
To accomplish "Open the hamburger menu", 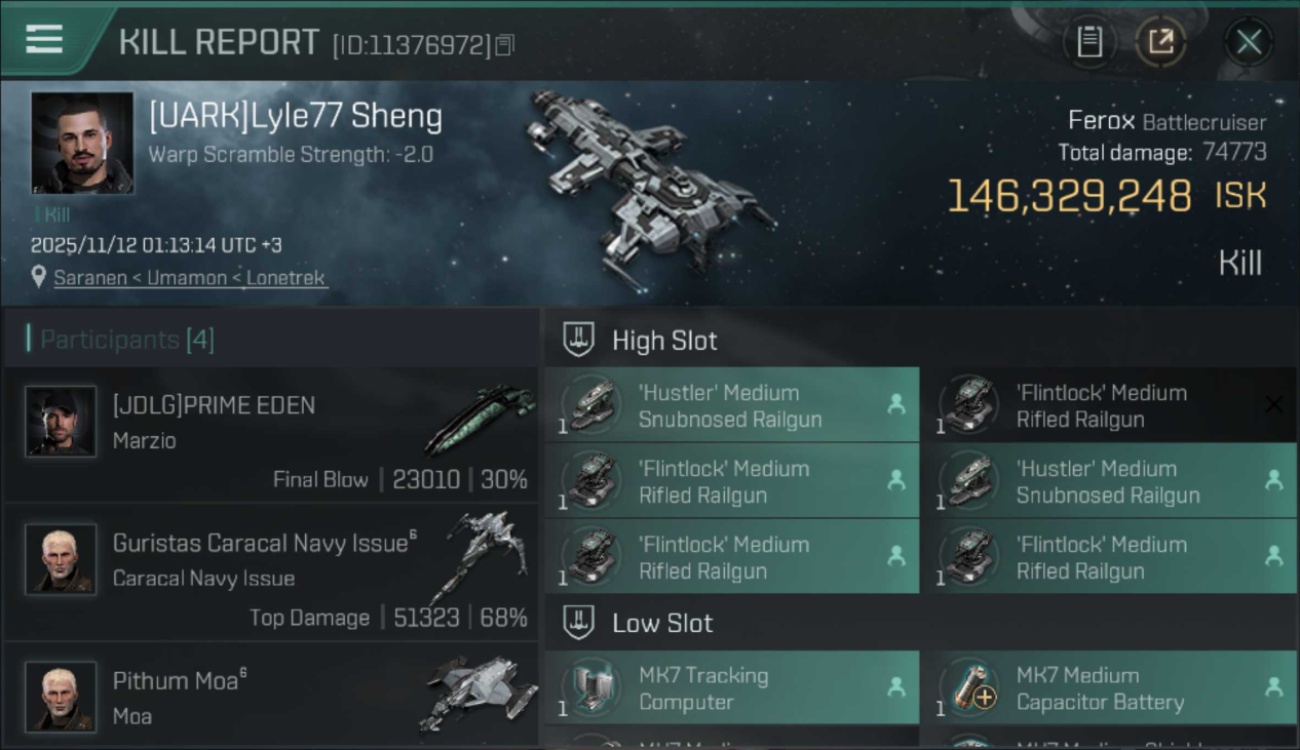I will click(44, 40).
